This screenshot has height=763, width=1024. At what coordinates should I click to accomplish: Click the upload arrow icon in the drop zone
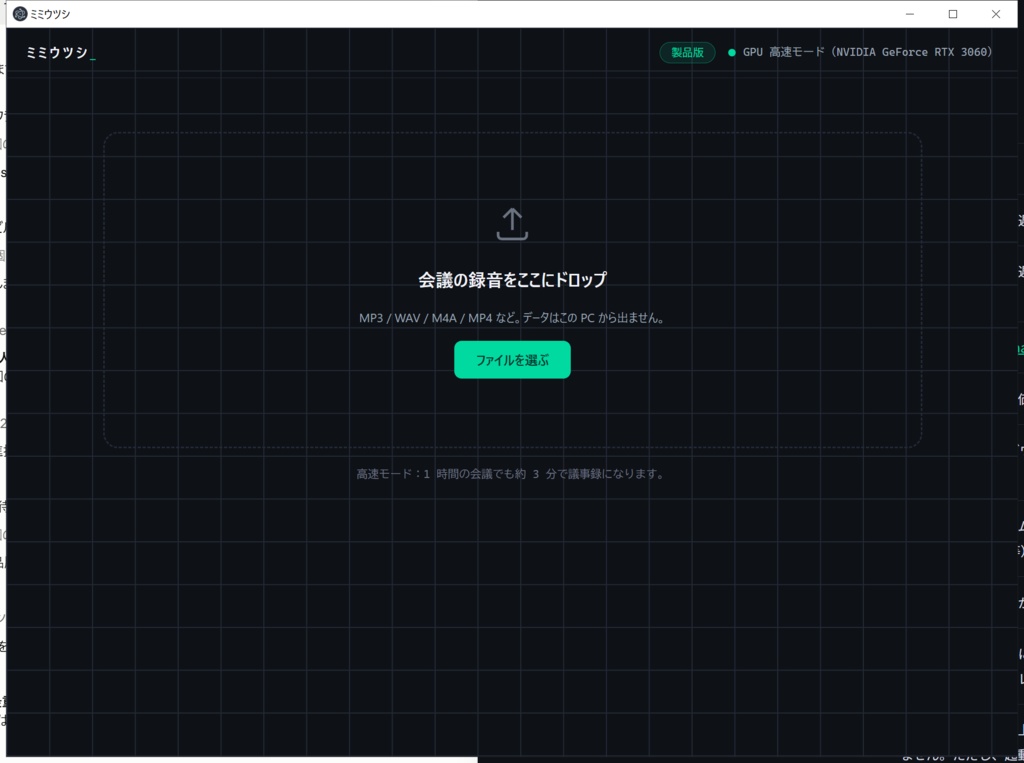[512, 224]
